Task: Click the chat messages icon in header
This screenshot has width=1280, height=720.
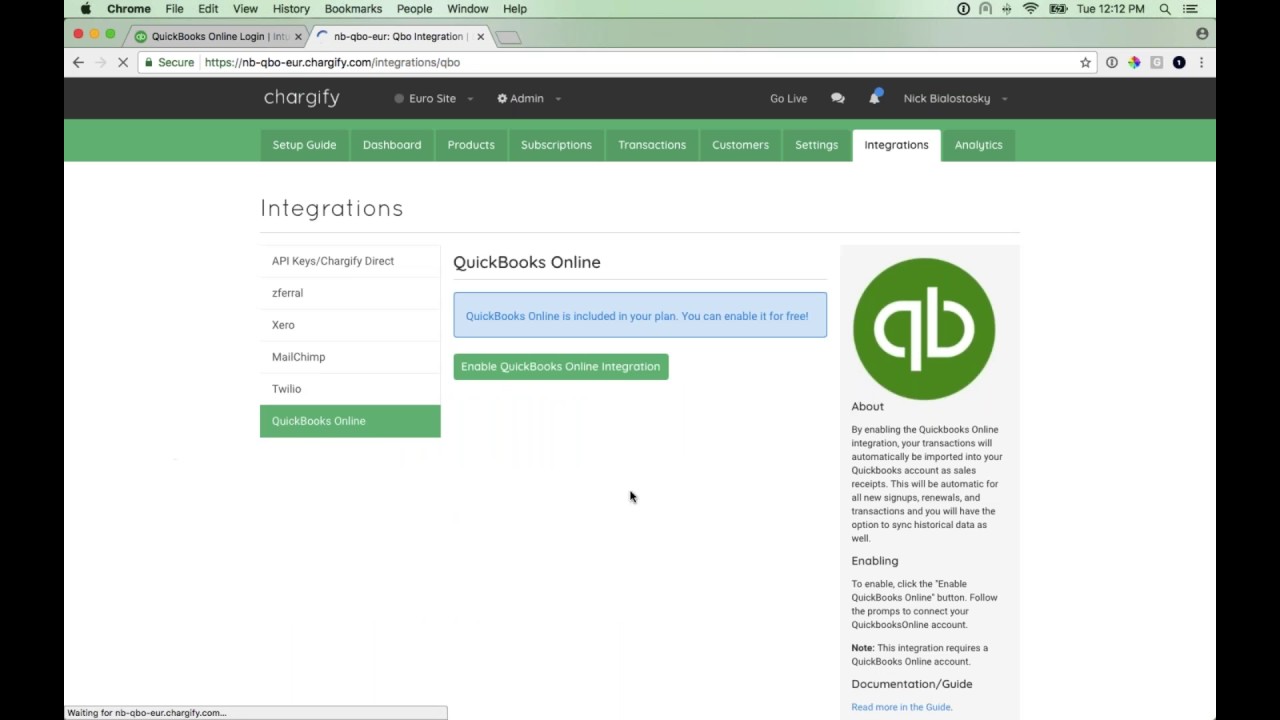Action: (837, 98)
